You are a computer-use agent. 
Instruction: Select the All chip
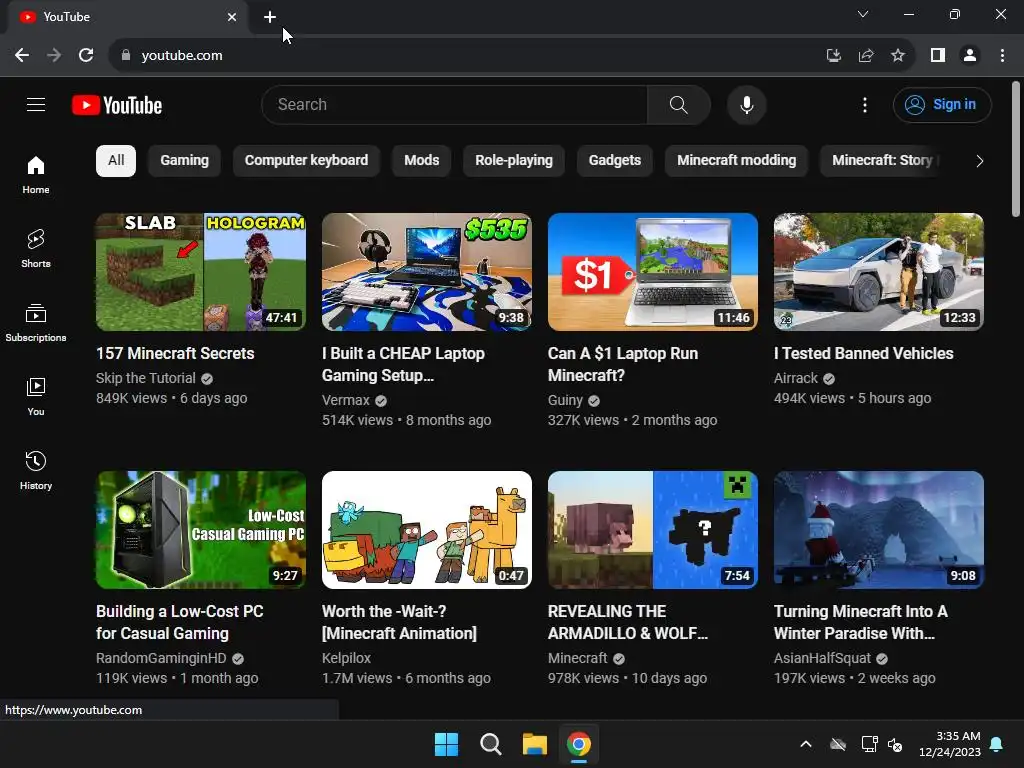pos(116,161)
